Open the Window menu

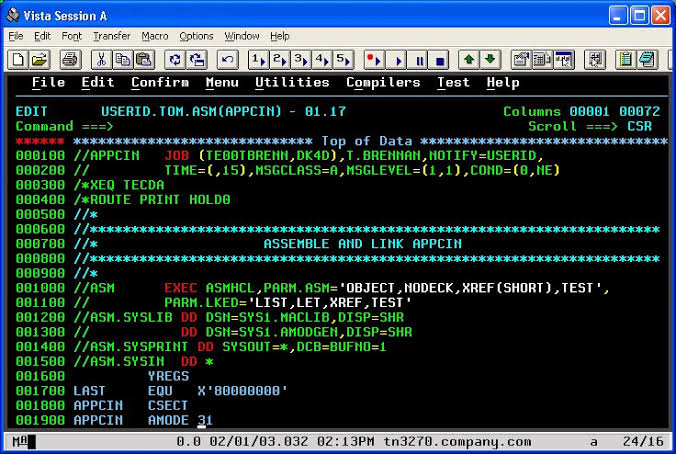tap(242, 36)
